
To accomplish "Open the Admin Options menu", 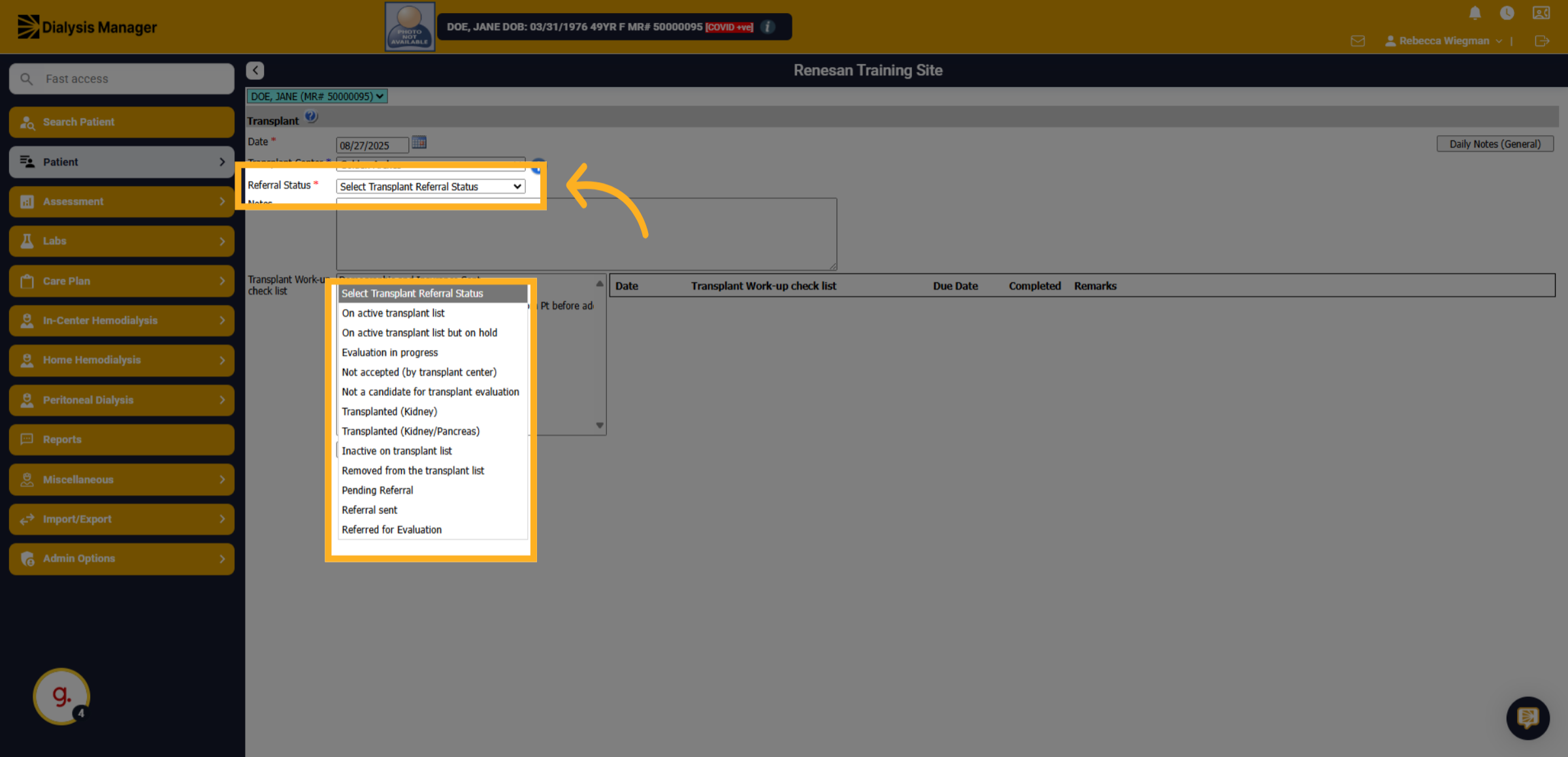I will (122, 558).
